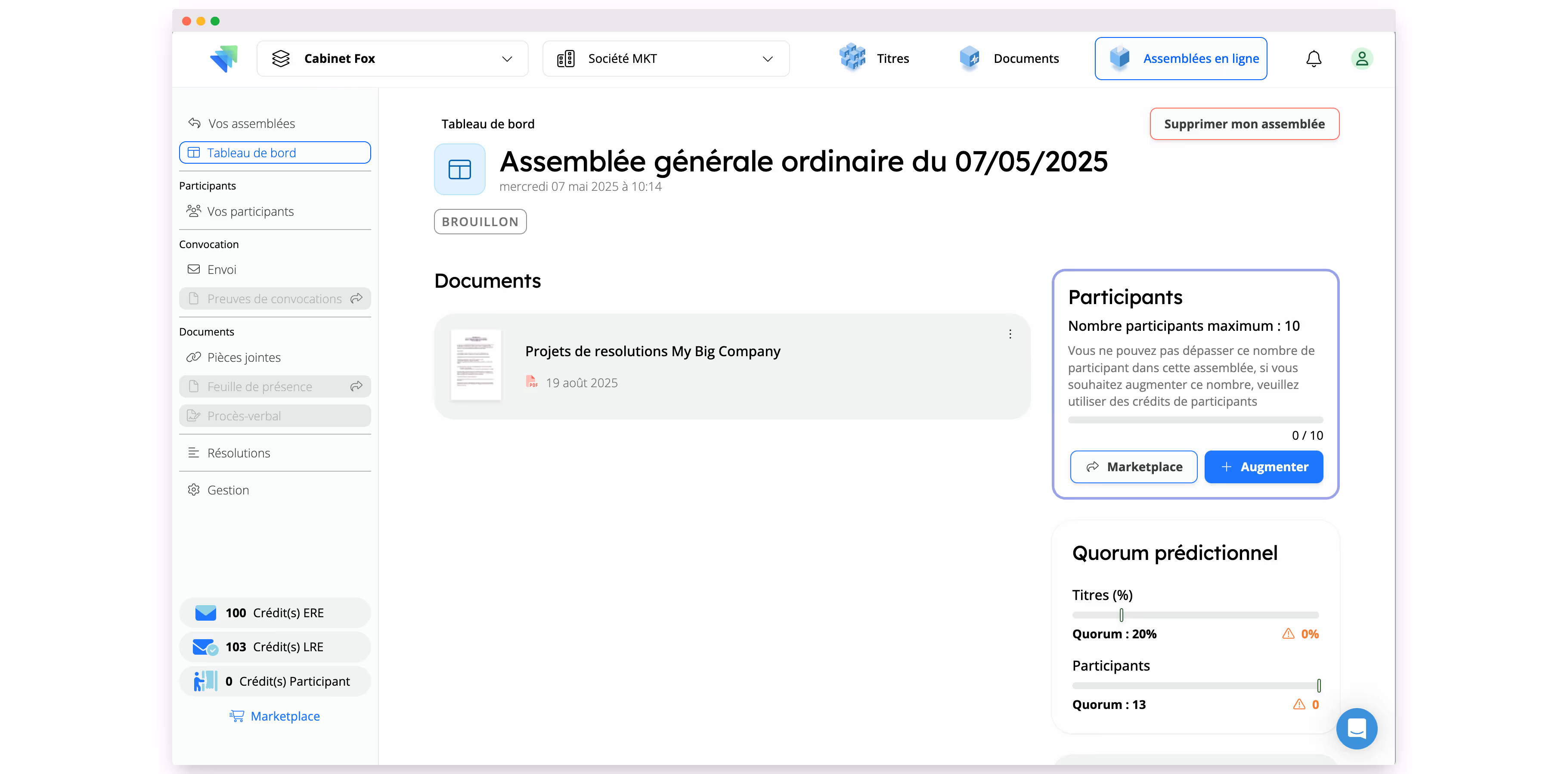Open the Pièces jointes link icon

[194, 357]
